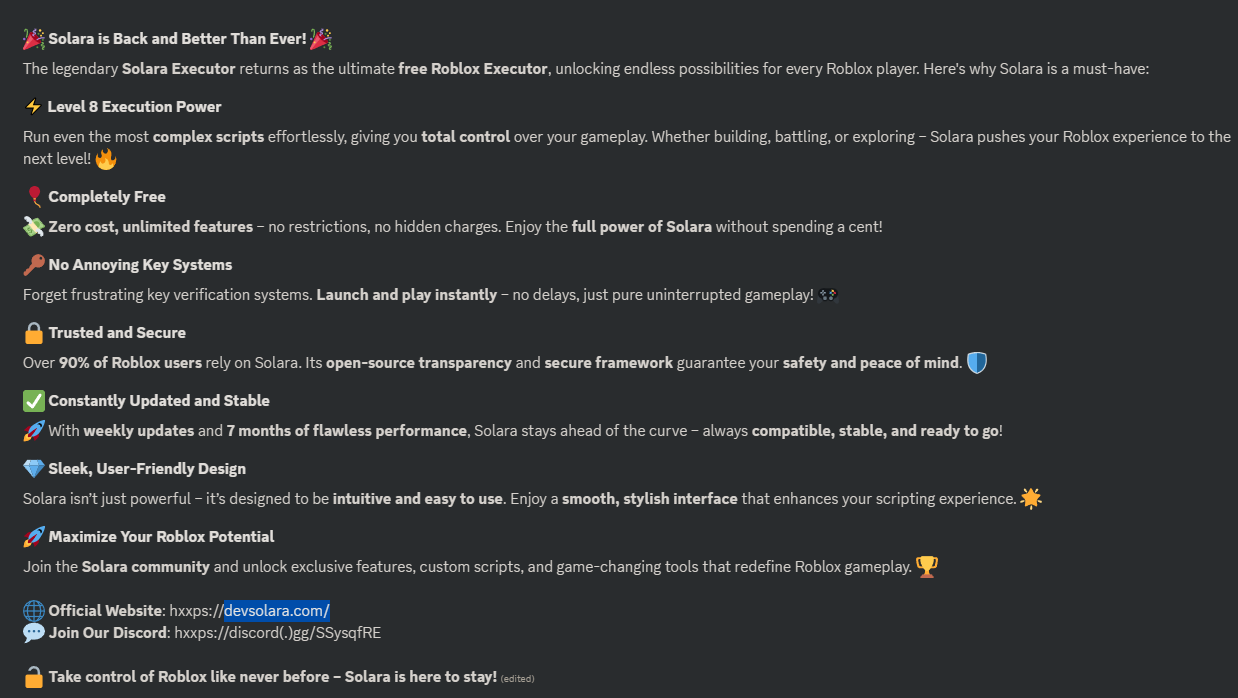Click the key emoji beside No Annoying Key Systems
Viewport: 1238px width, 698px height.
pyautogui.click(x=34, y=265)
